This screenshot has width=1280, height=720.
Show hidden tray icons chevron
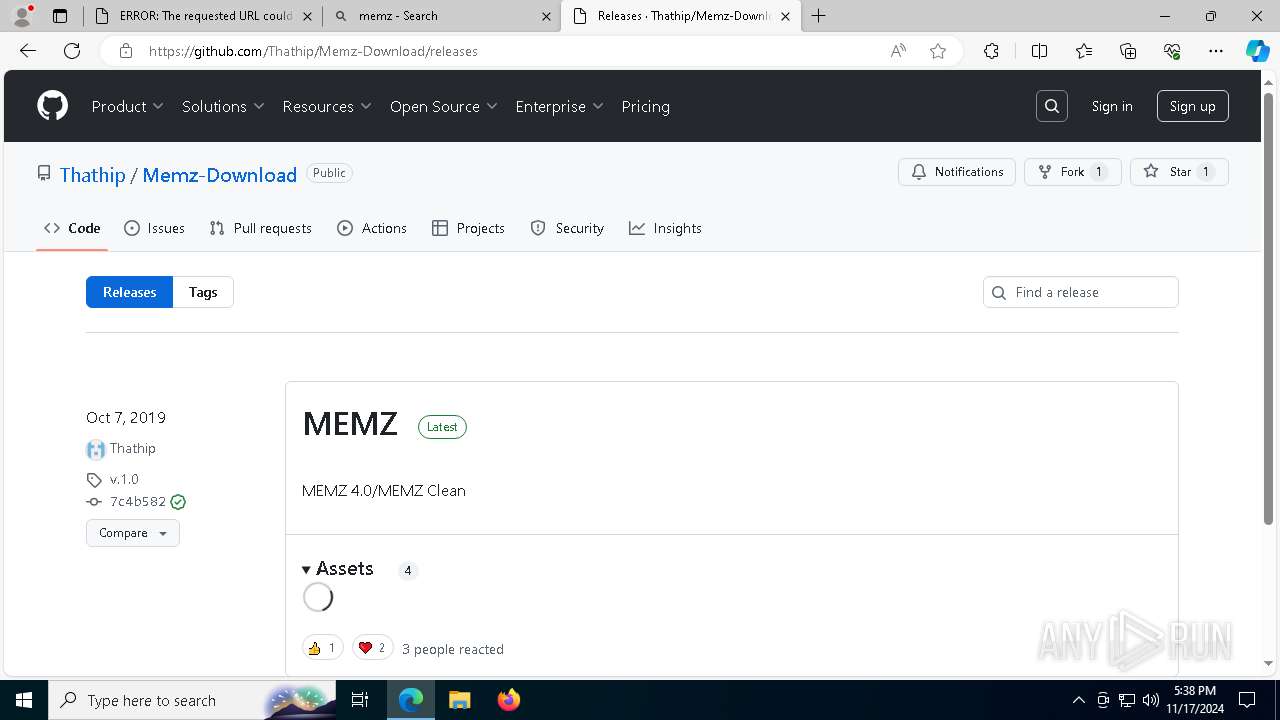(1078, 700)
